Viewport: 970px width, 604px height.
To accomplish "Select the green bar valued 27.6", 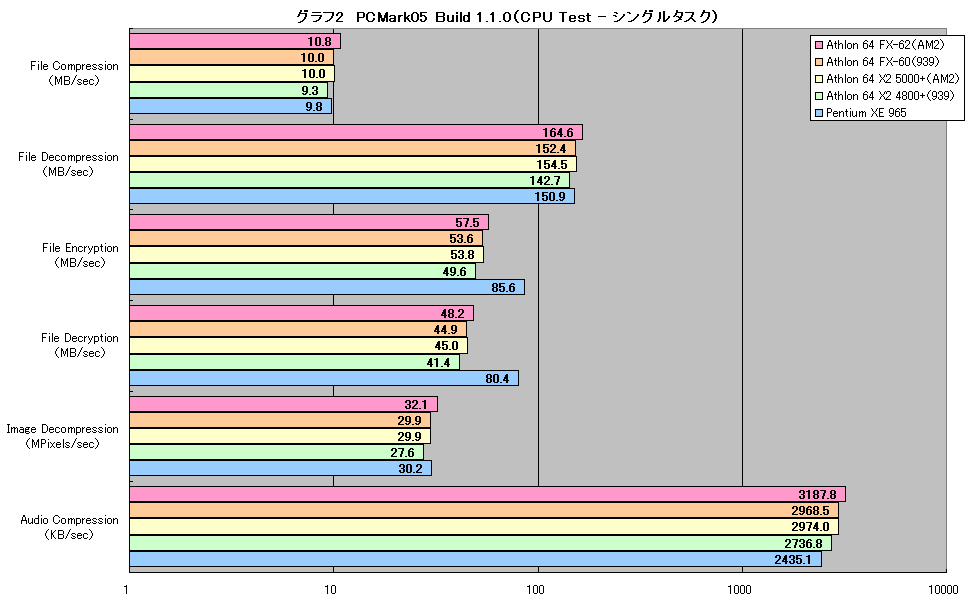I will click(277, 453).
